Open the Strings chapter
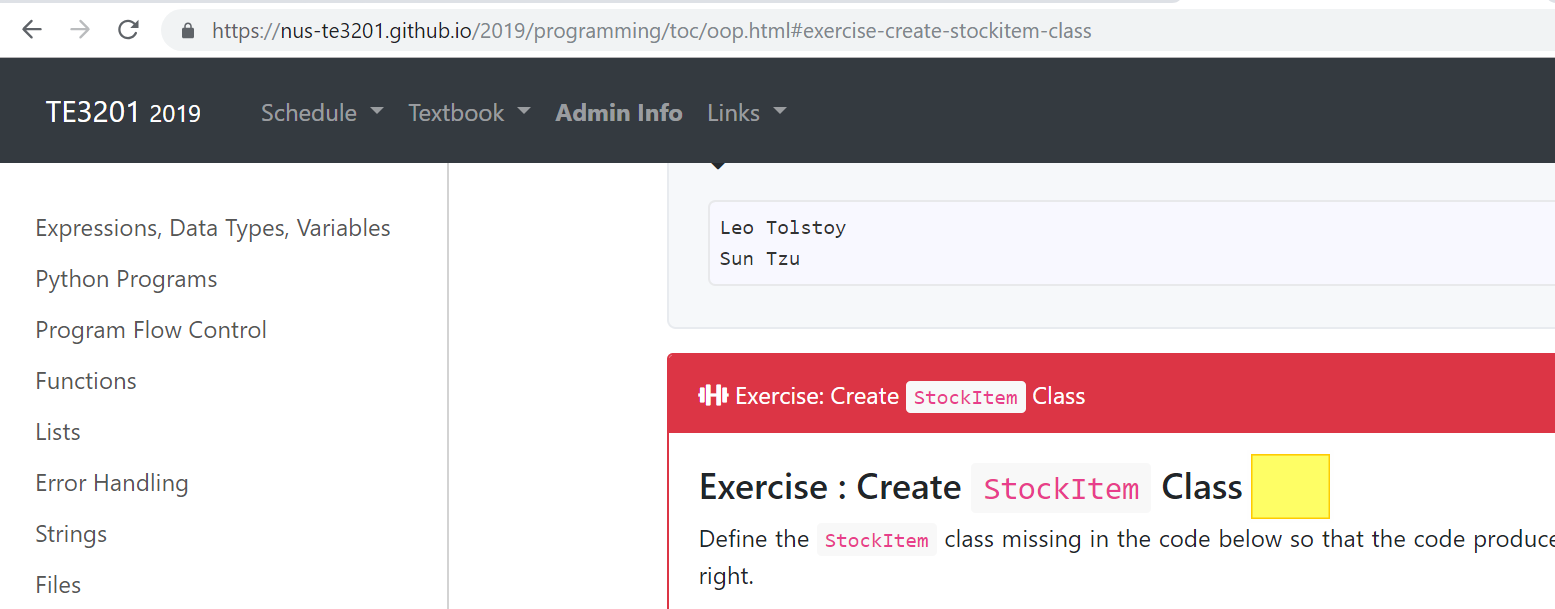1555x609 pixels. 71,534
